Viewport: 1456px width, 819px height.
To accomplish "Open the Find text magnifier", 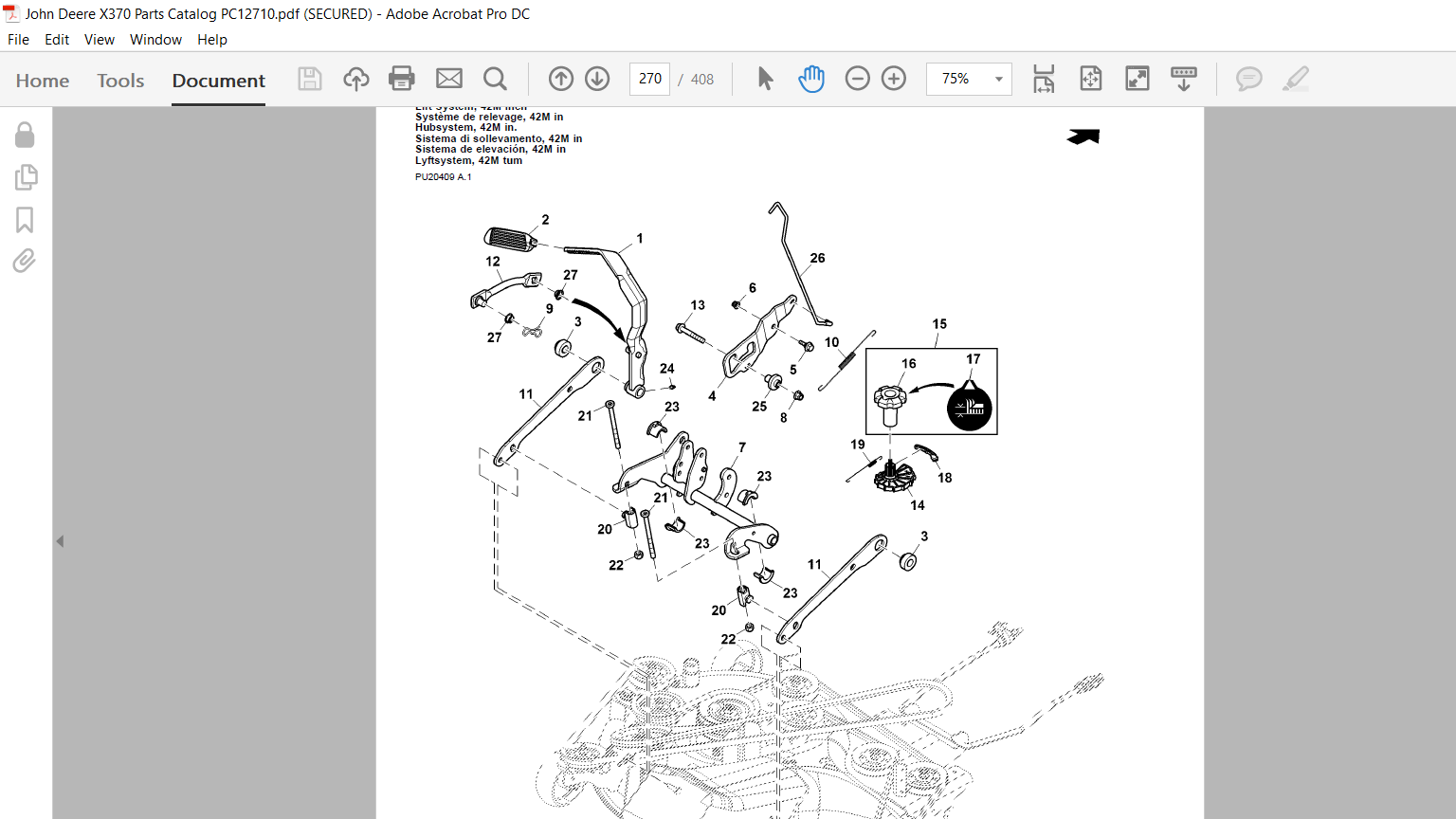I will [x=495, y=79].
